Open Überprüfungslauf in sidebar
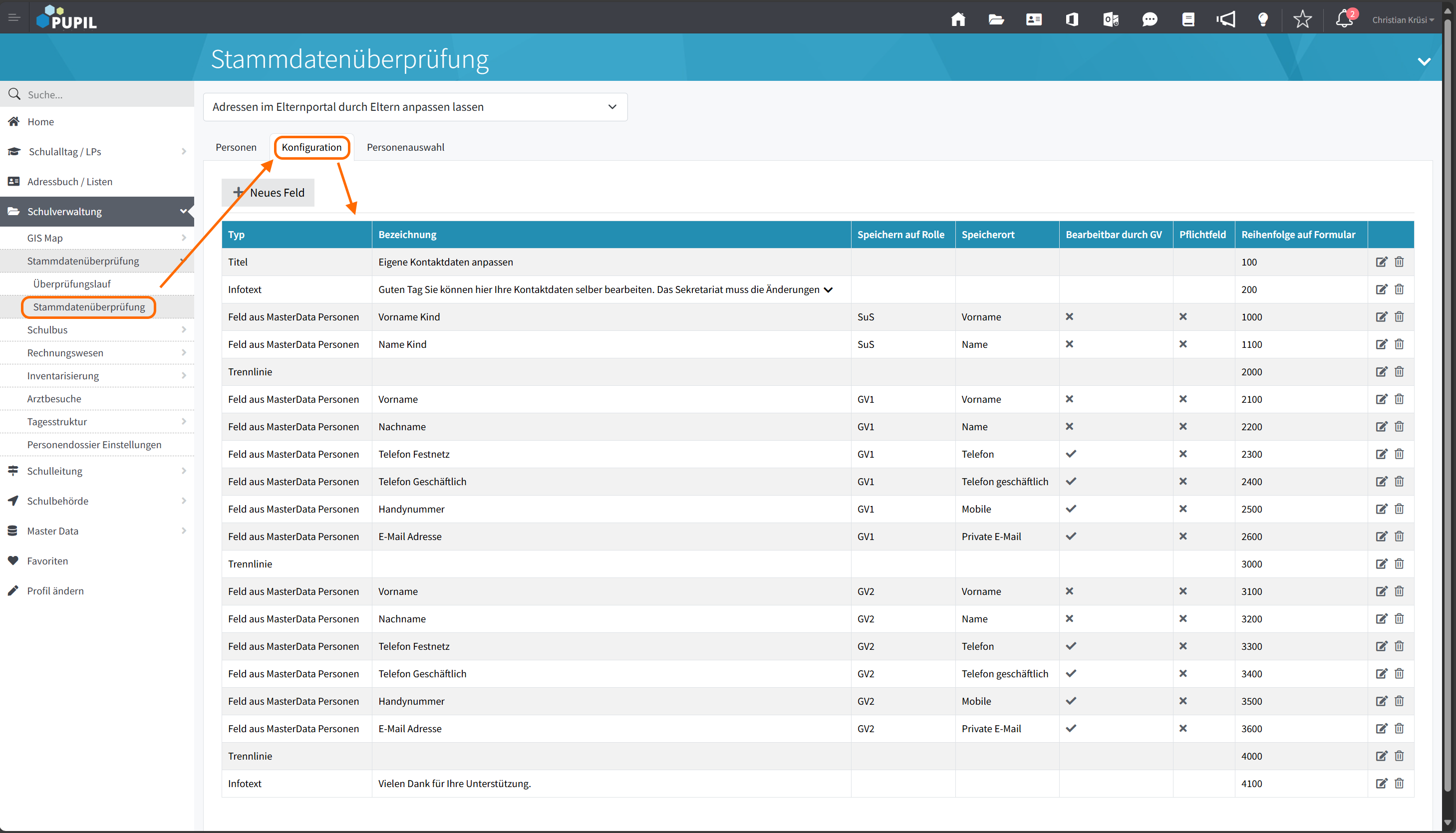Screen dimensions: 1456x833 72,284
